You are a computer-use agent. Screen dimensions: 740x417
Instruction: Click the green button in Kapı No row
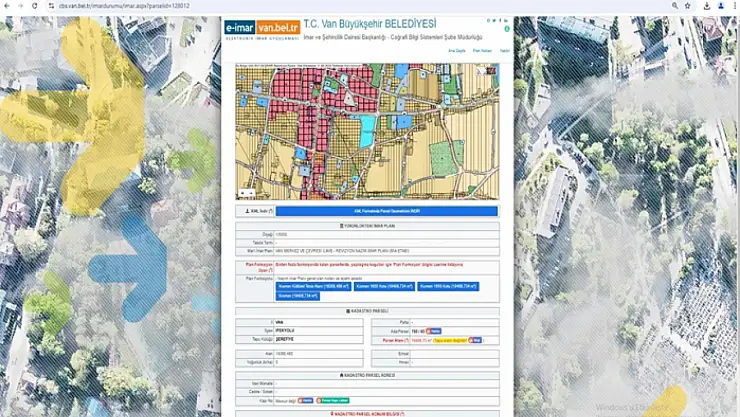click(x=333, y=400)
